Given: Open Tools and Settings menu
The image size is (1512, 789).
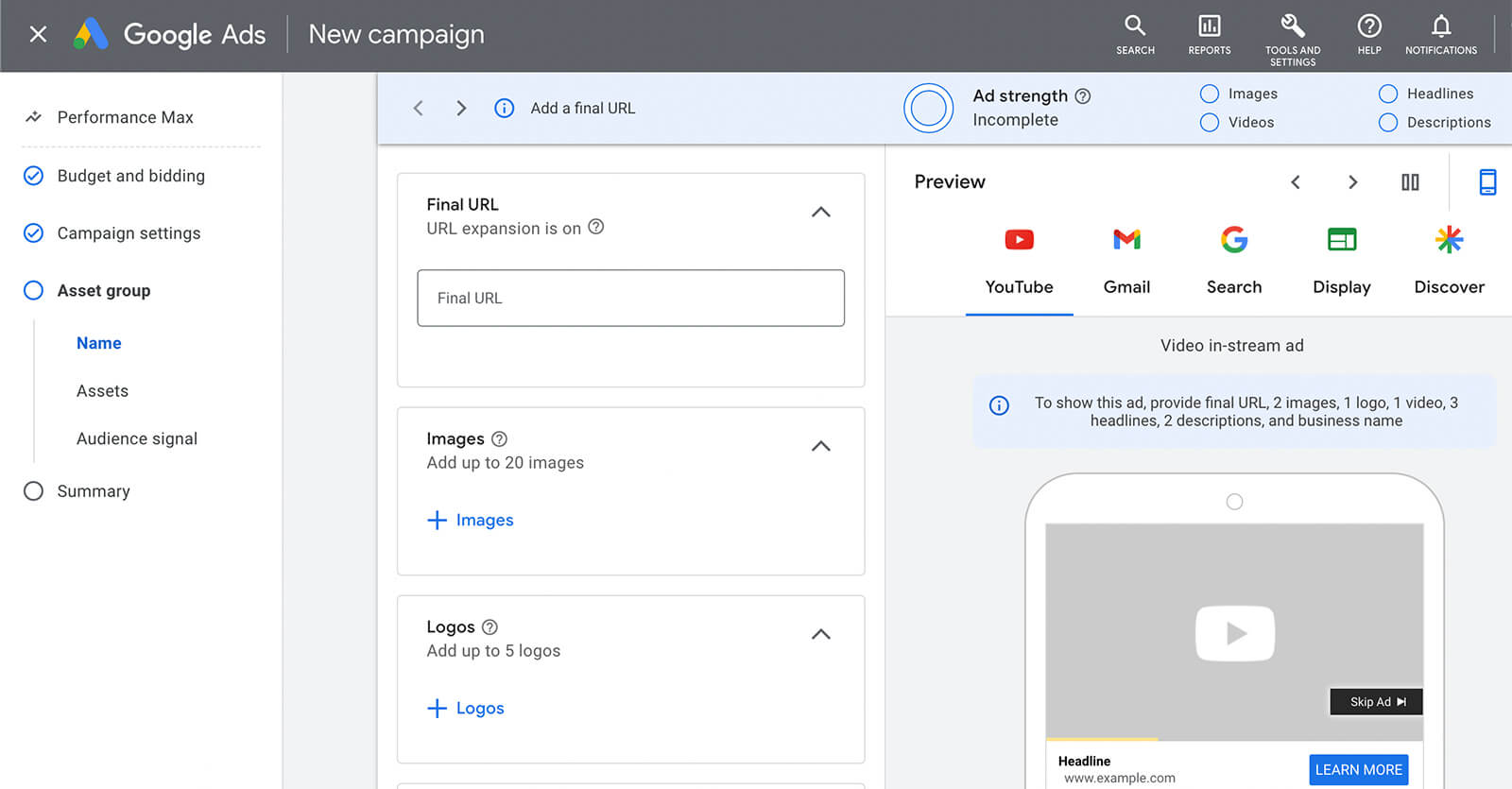Looking at the screenshot, I should click(1293, 40).
